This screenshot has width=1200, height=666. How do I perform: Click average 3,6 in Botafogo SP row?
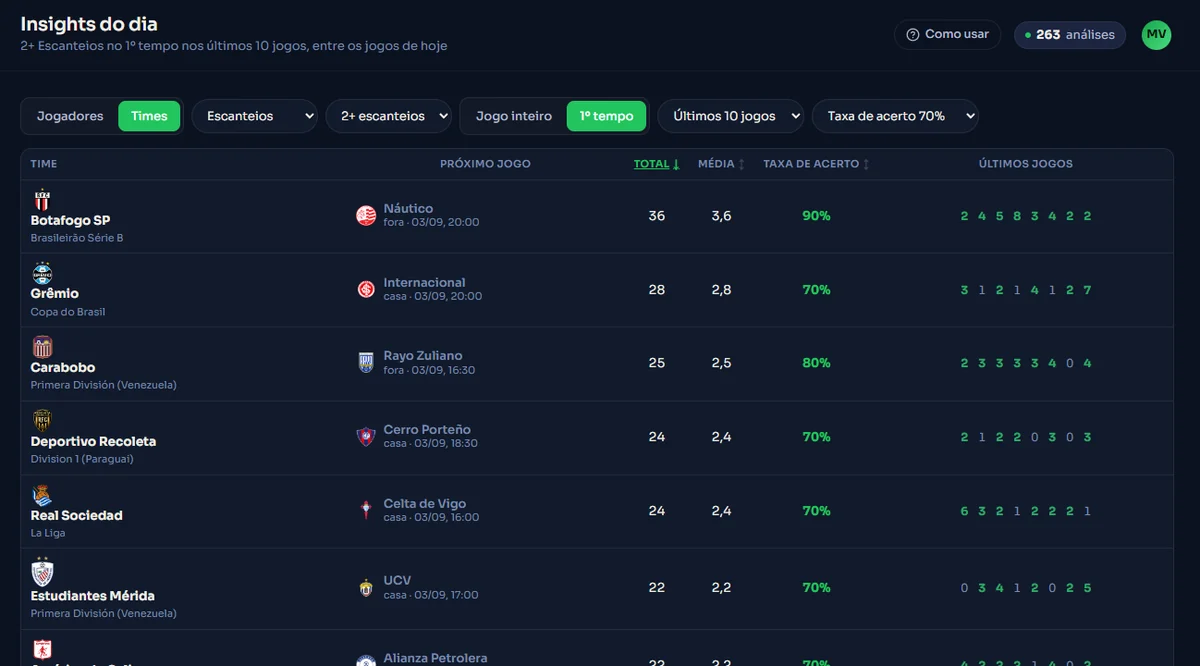[x=721, y=216]
